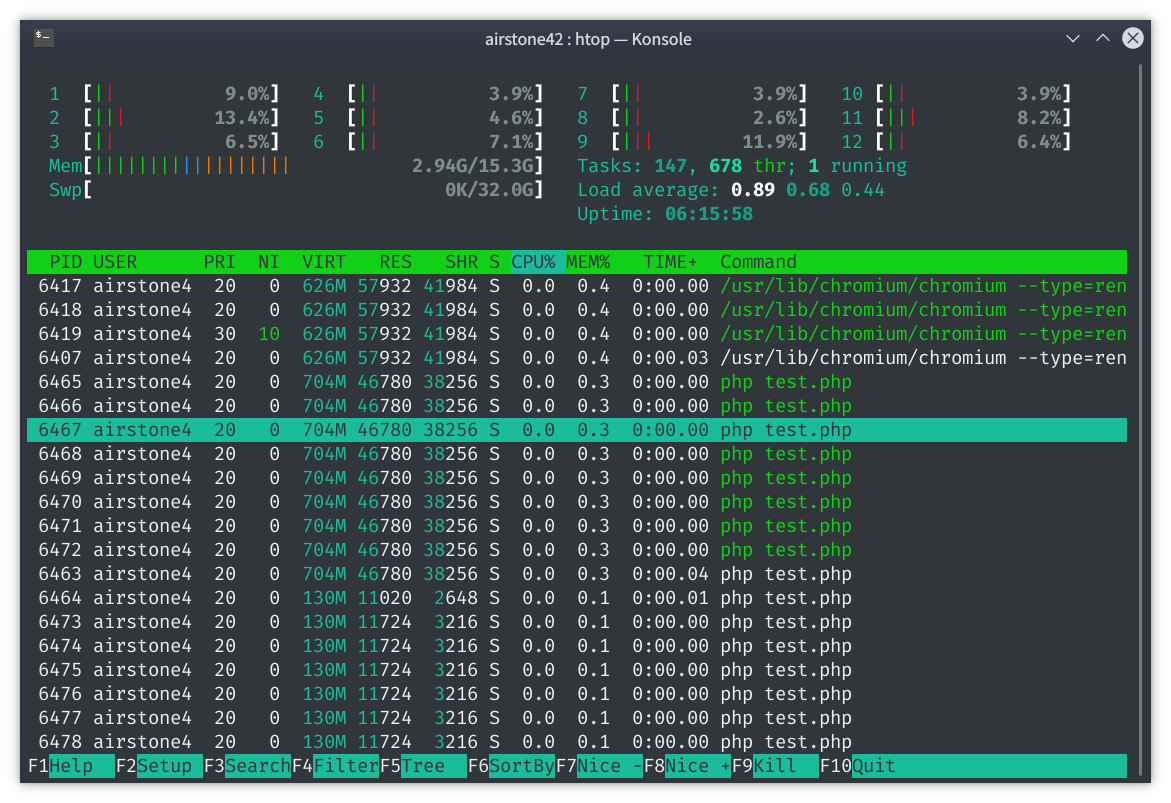Image resolution: width=1171 pixels, height=803 pixels.
Task: Click F9 Kill to terminate process
Action: pos(774,766)
